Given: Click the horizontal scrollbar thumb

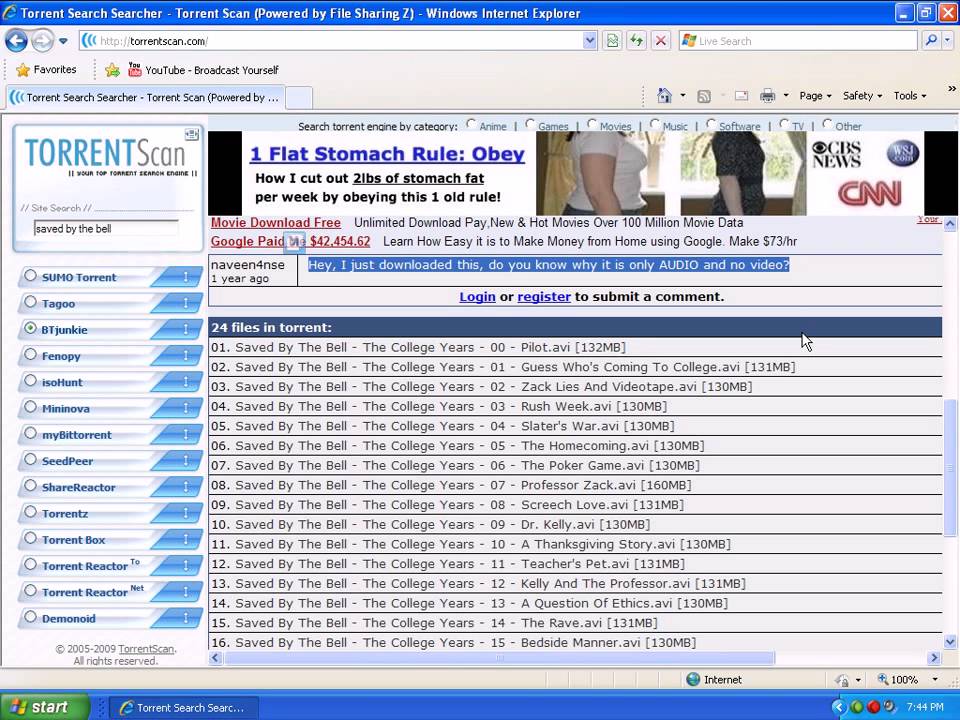Looking at the screenshot, I should pos(499,658).
